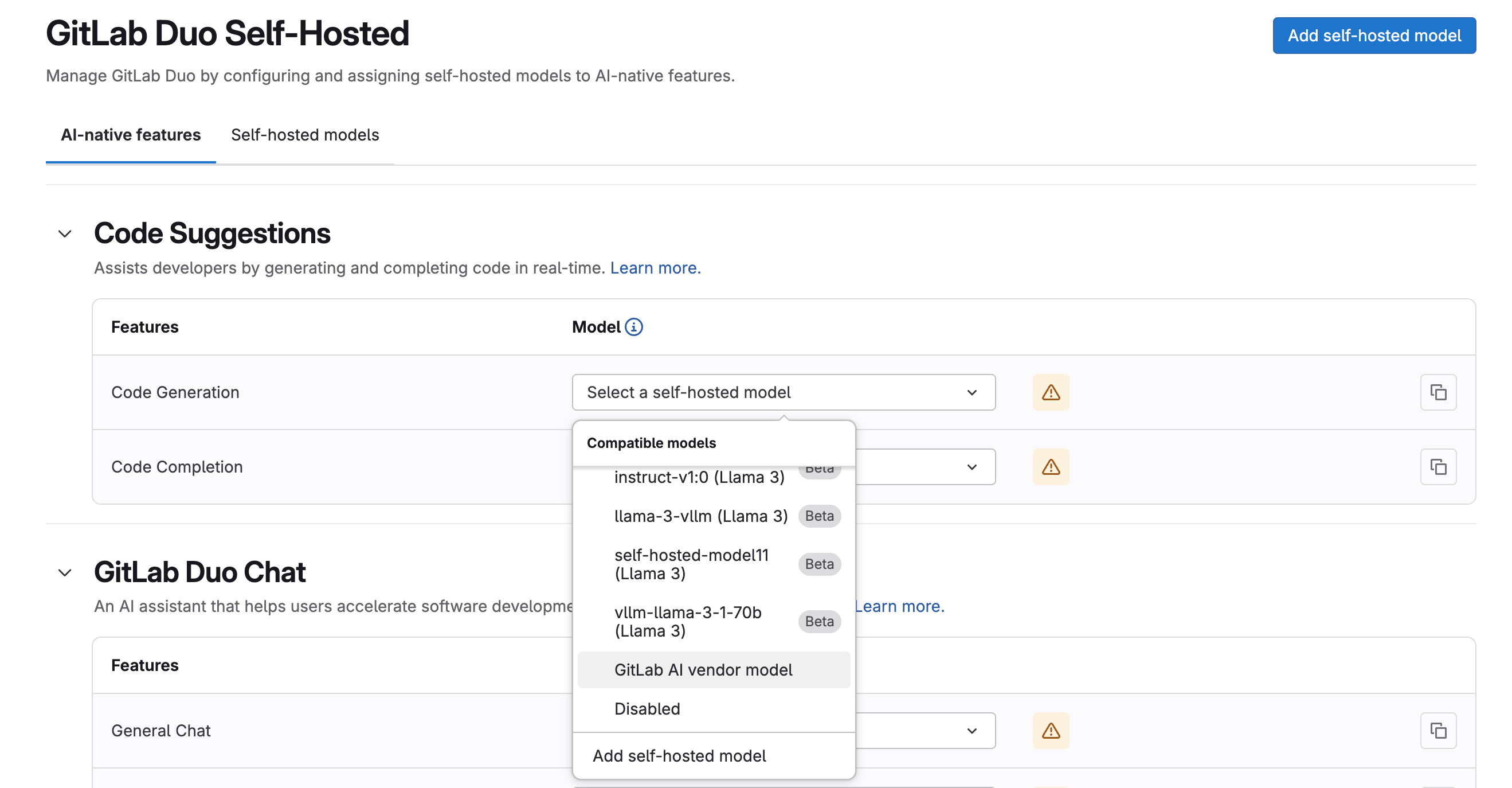
Task: Click the Beta badge next to llama-3-vllm
Action: (x=820, y=516)
